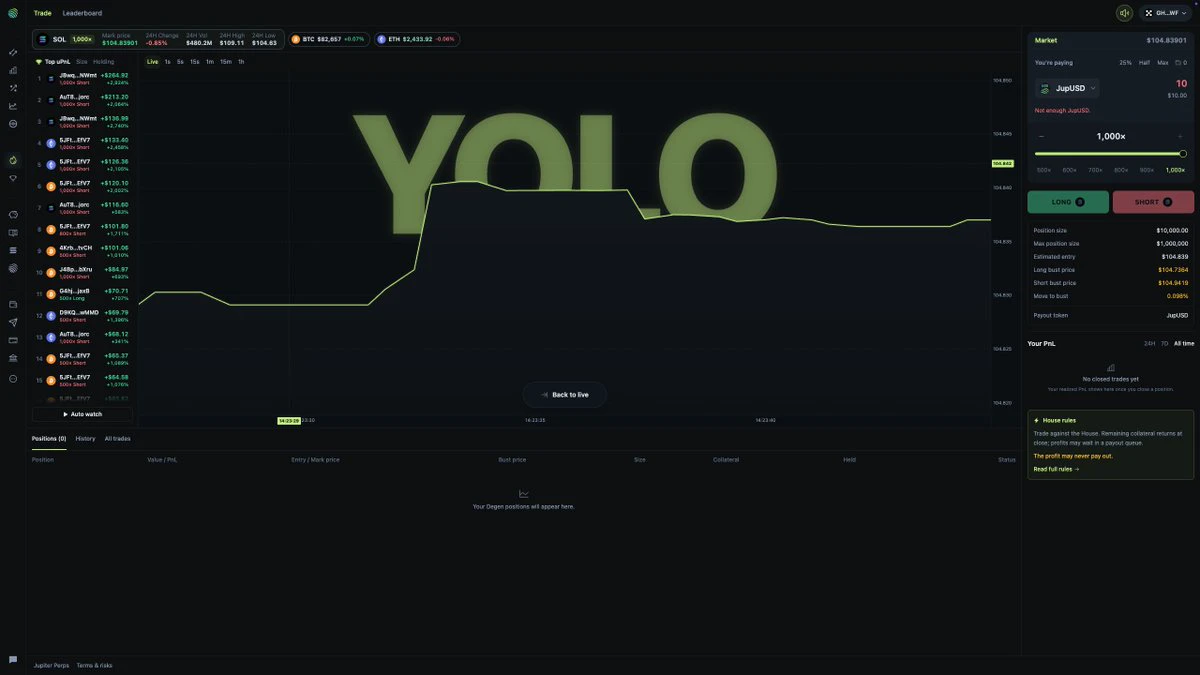
Task: Open the All trades tab
Action: tap(118, 438)
